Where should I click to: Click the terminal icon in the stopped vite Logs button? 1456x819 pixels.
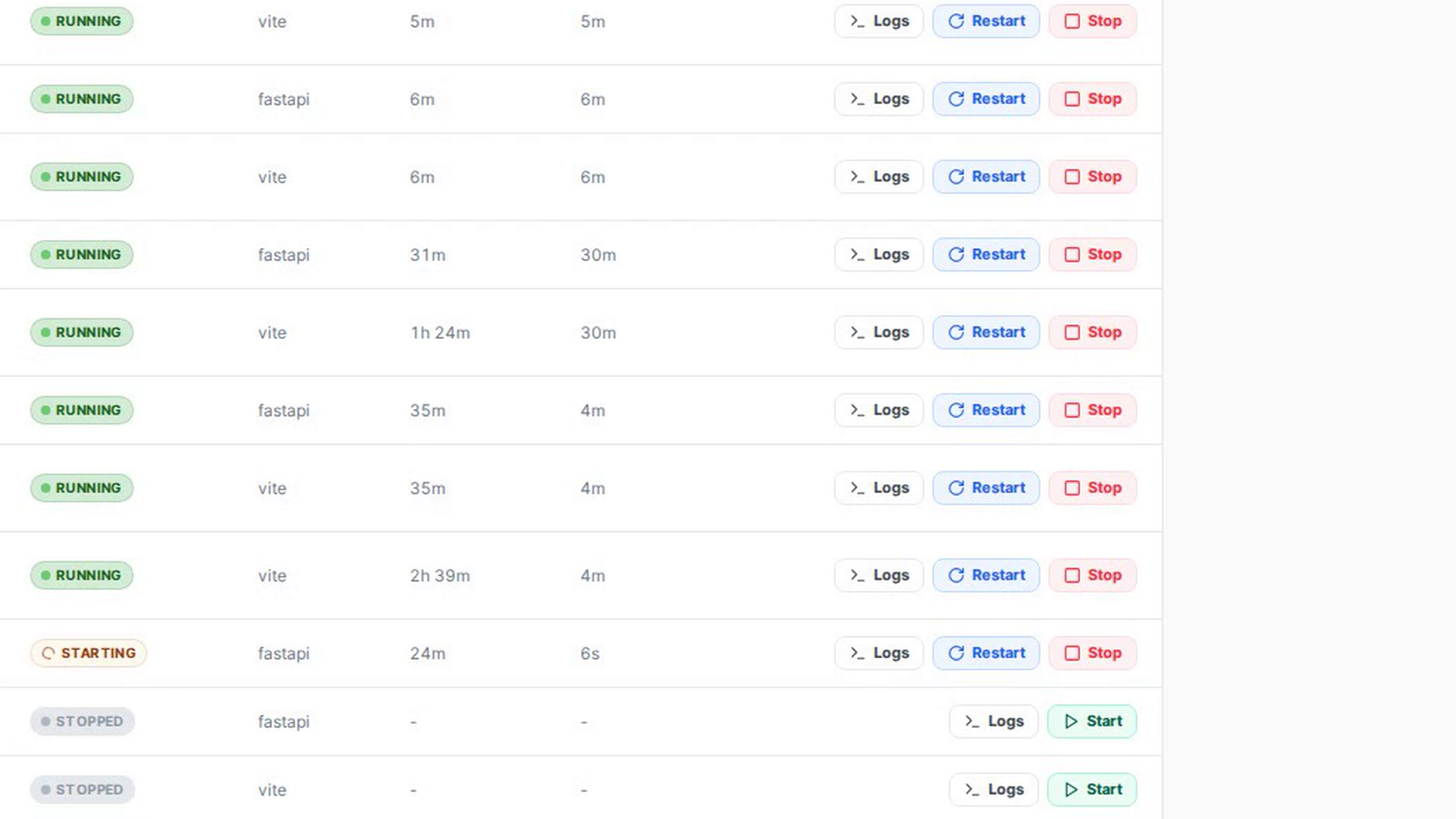pyautogui.click(x=971, y=789)
